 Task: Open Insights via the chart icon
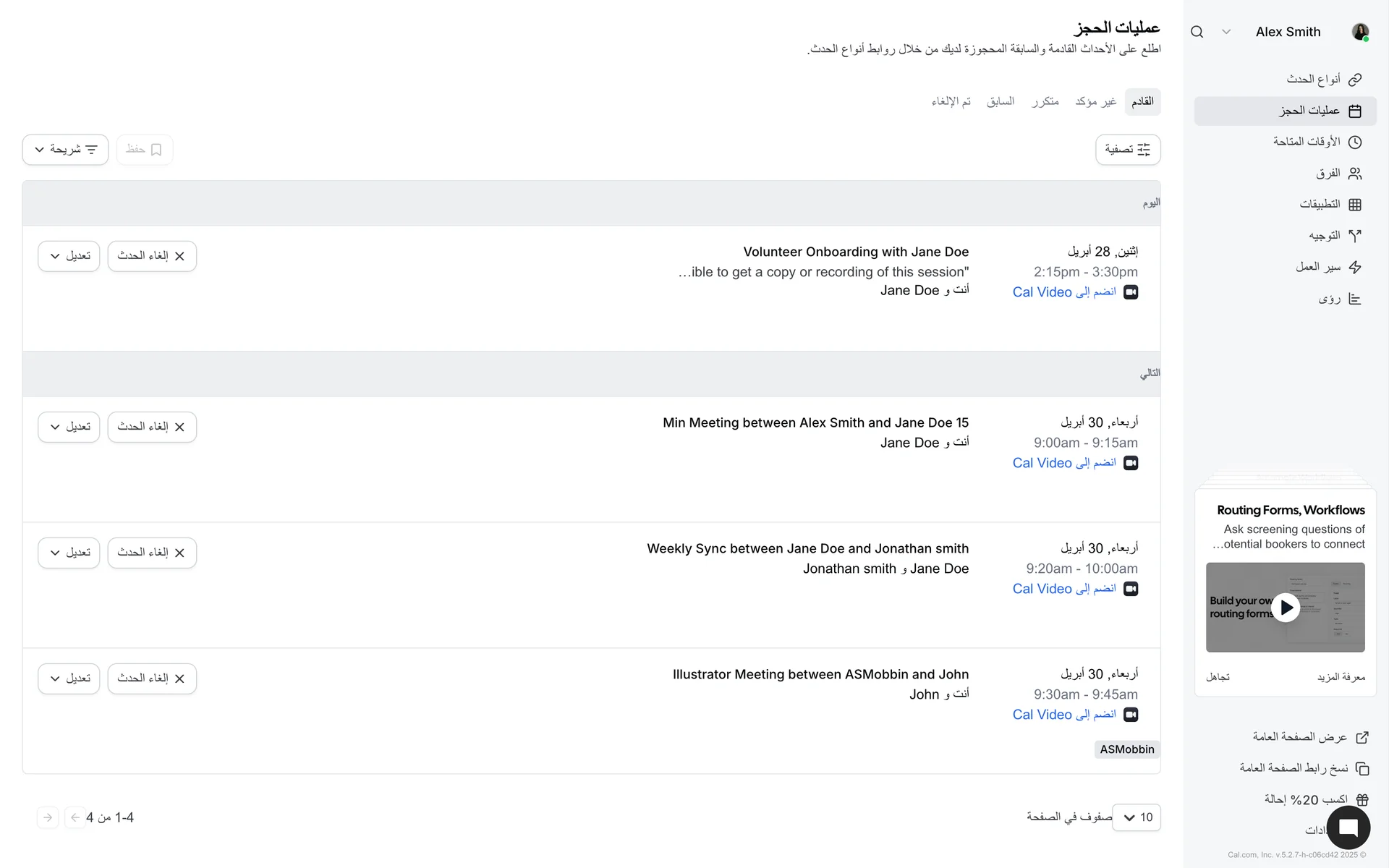[x=1355, y=299]
